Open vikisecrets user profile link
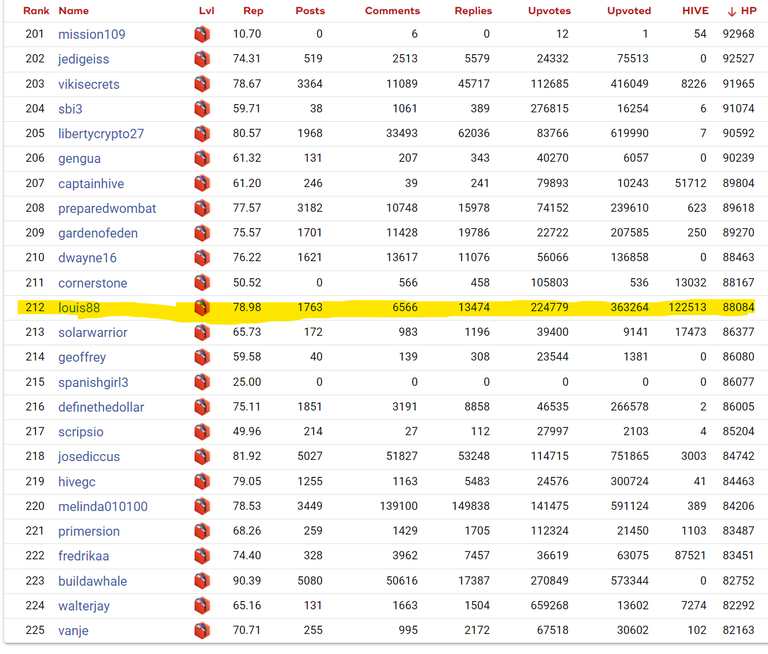This screenshot has height=654, width=768. (x=89, y=84)
